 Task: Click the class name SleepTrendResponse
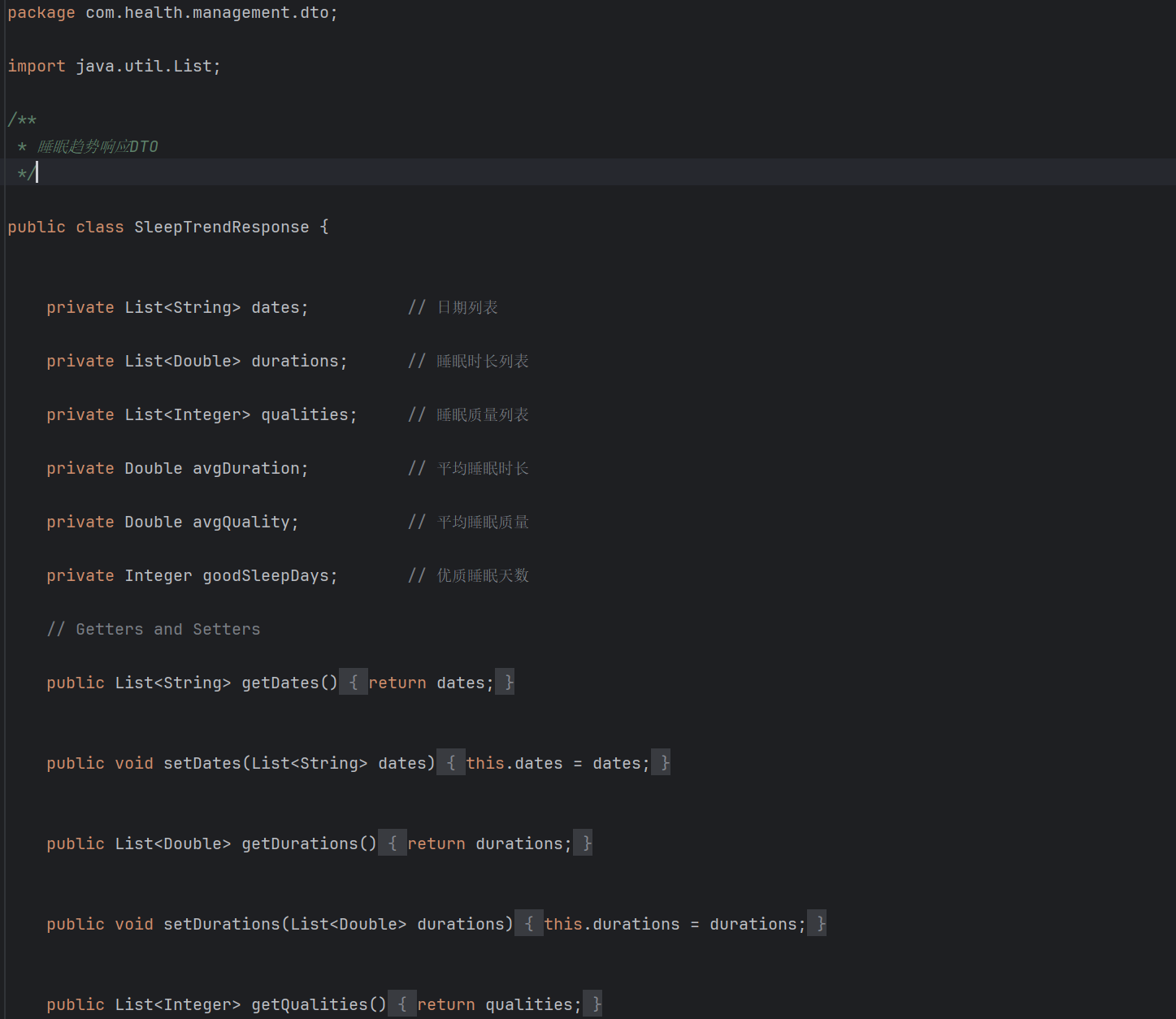[x=222, y=228]
